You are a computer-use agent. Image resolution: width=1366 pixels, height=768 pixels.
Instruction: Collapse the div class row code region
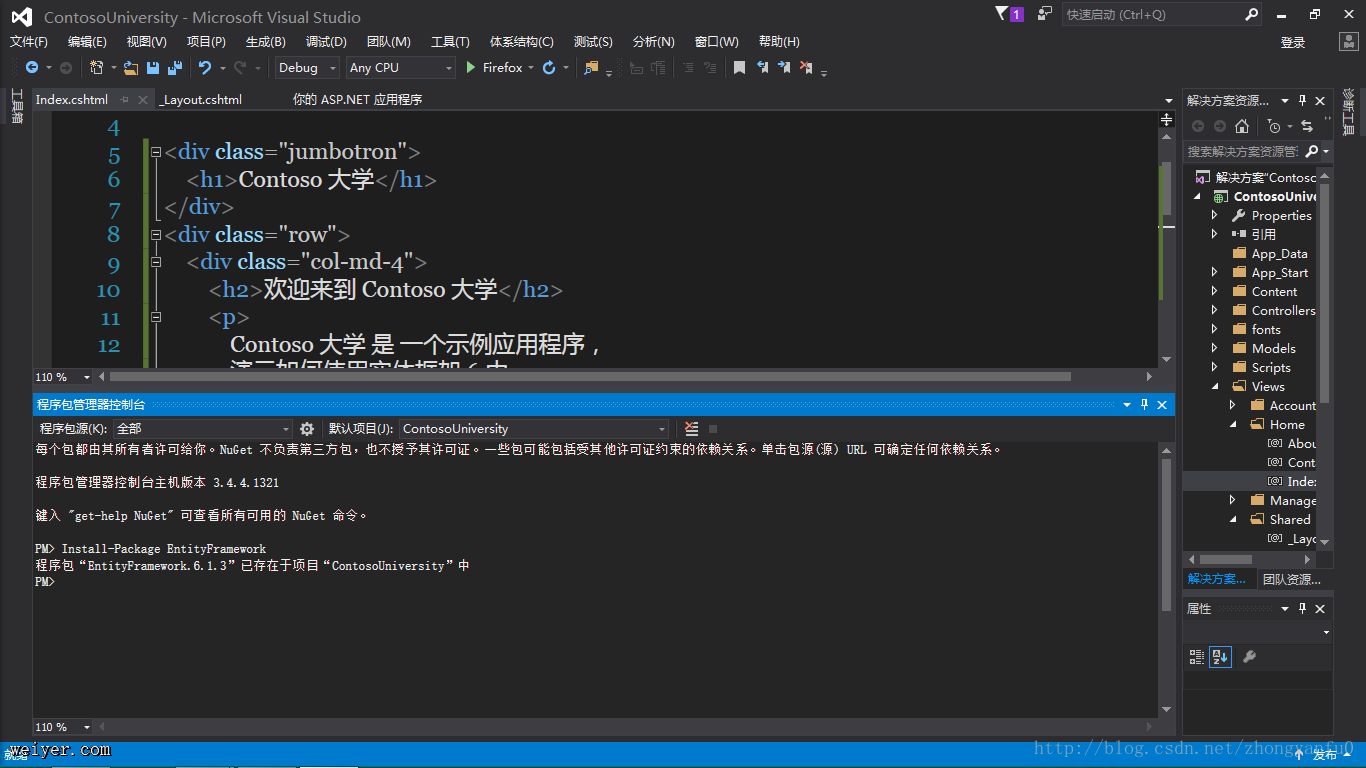pyautogui.click(x=156, y=235)
